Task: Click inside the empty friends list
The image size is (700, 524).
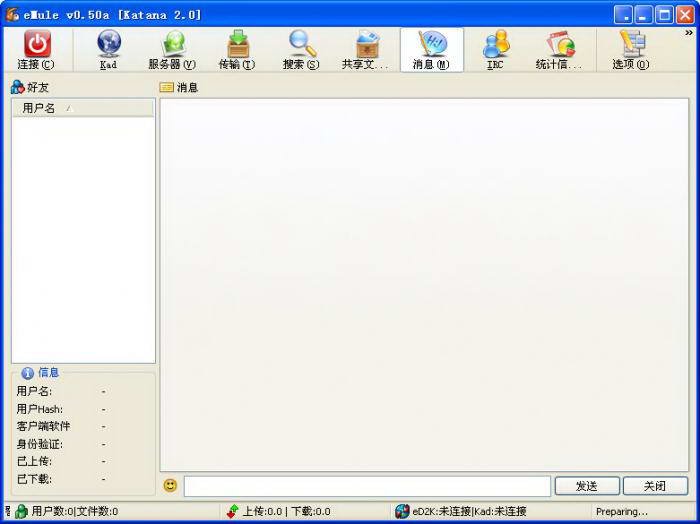Action: click(83, 240)
